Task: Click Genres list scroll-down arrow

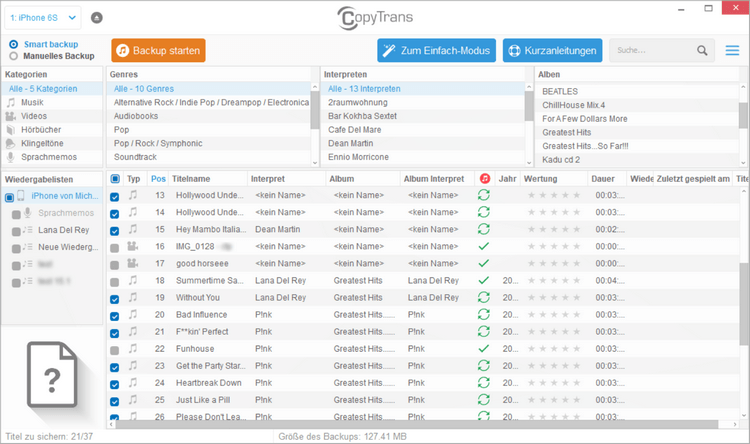Action: coord(315,163)
